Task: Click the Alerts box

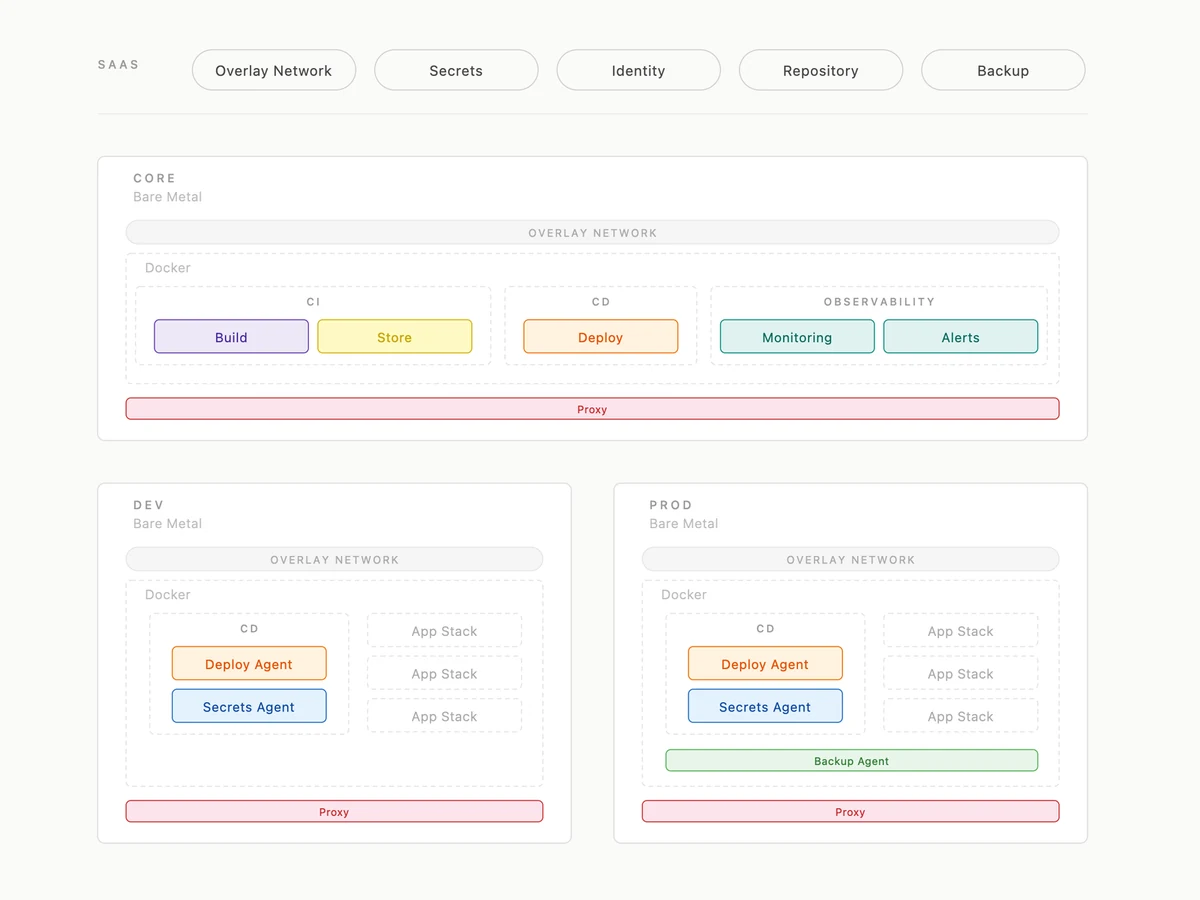Action: 960,337
